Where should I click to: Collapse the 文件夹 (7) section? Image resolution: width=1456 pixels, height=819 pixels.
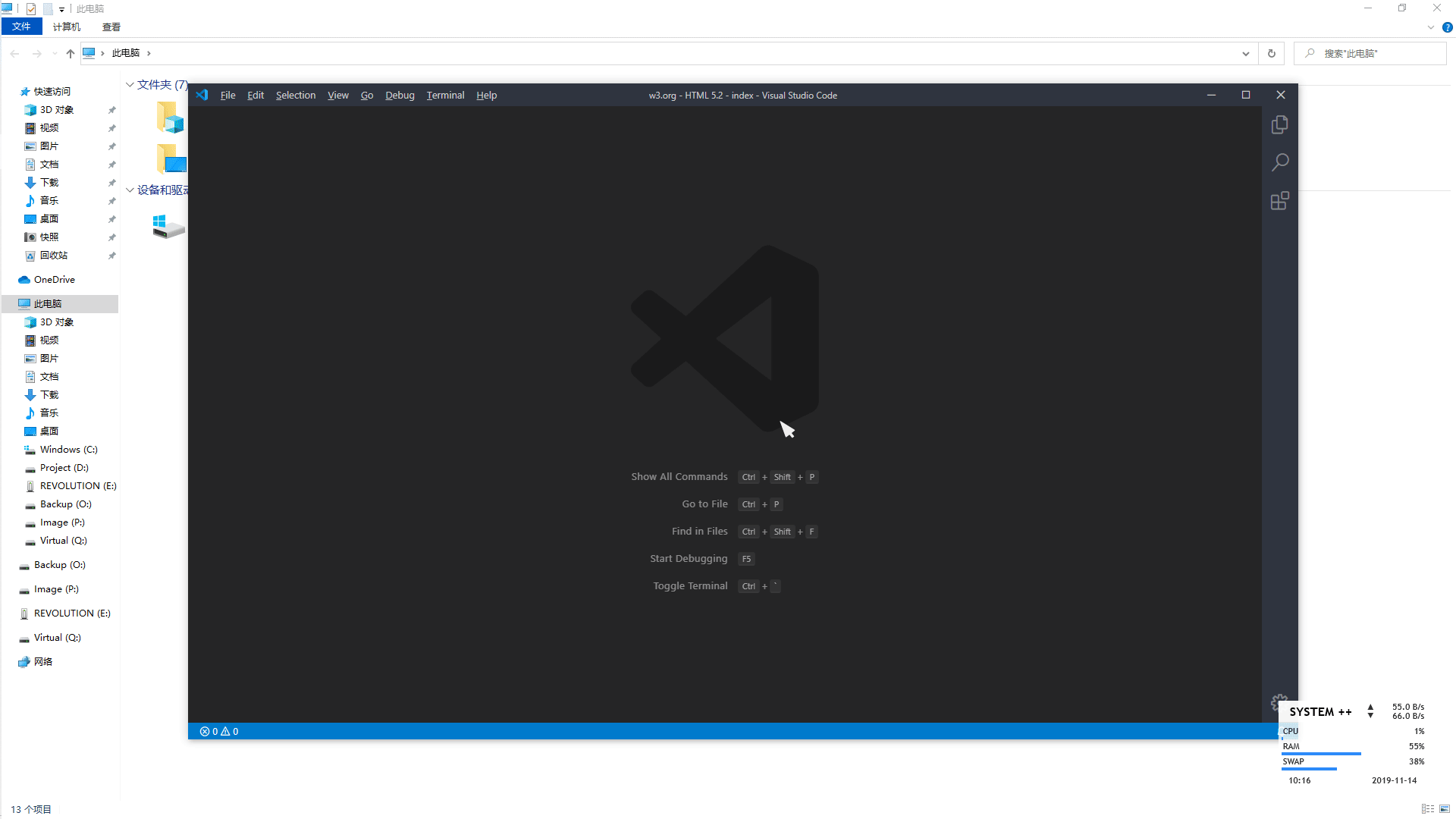click(129, 84)
